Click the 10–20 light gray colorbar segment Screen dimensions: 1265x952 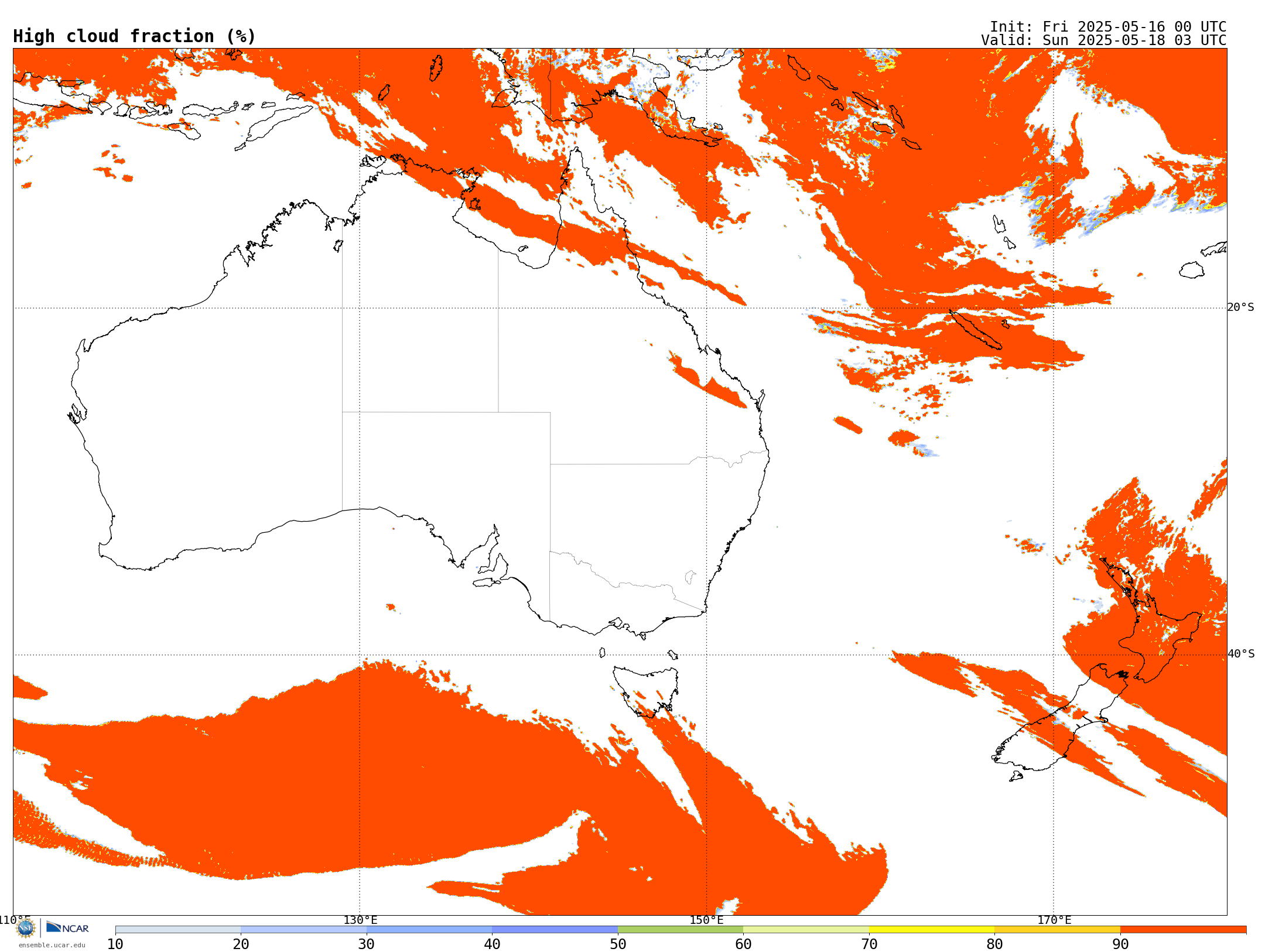(178, 930)
